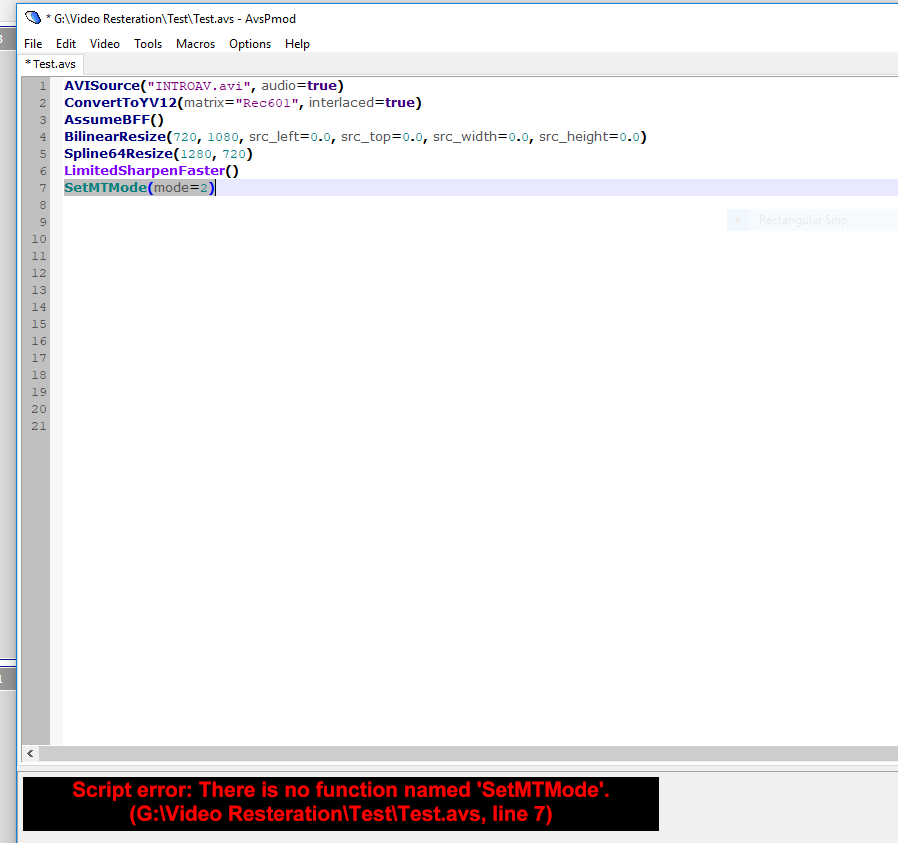Click the AVISource function on line 1
Image resolution: width=898 pixels, height=843 pixels.
click(102, 86)
